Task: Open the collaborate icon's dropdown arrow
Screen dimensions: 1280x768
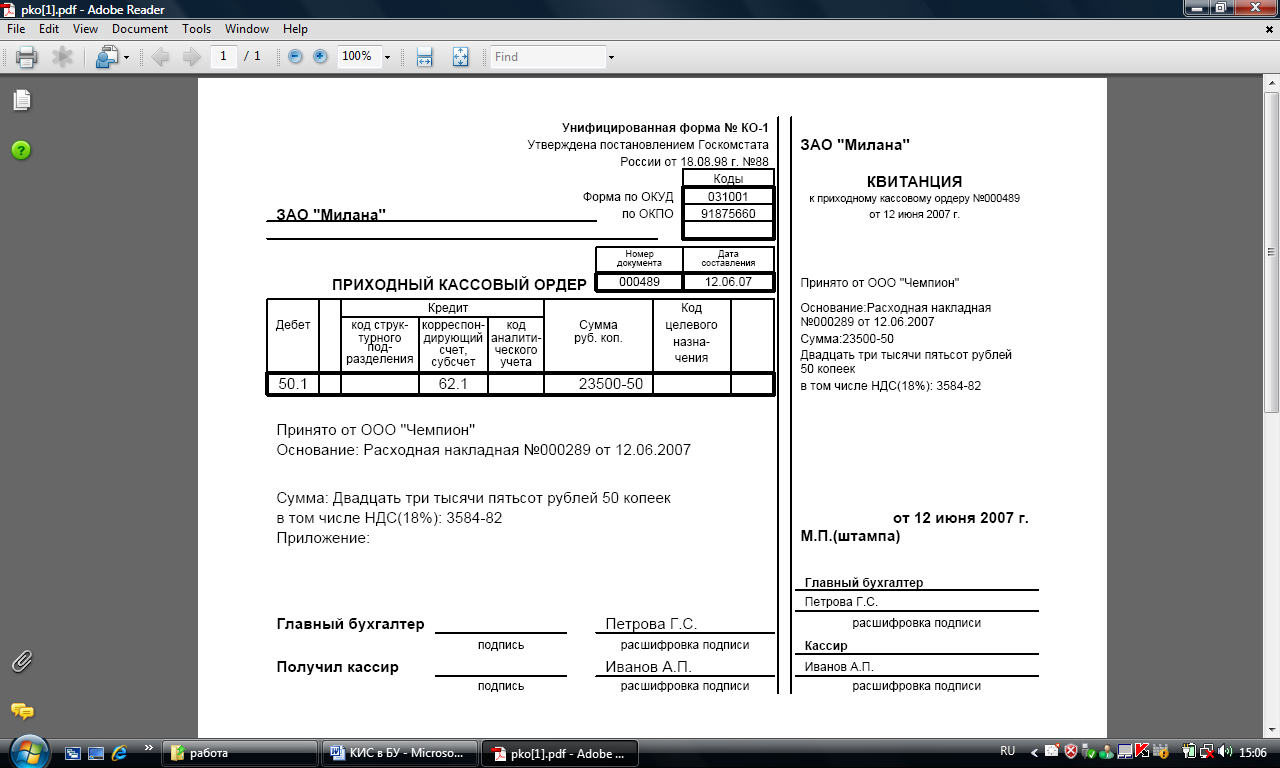Action: click(x=126, y=57)
